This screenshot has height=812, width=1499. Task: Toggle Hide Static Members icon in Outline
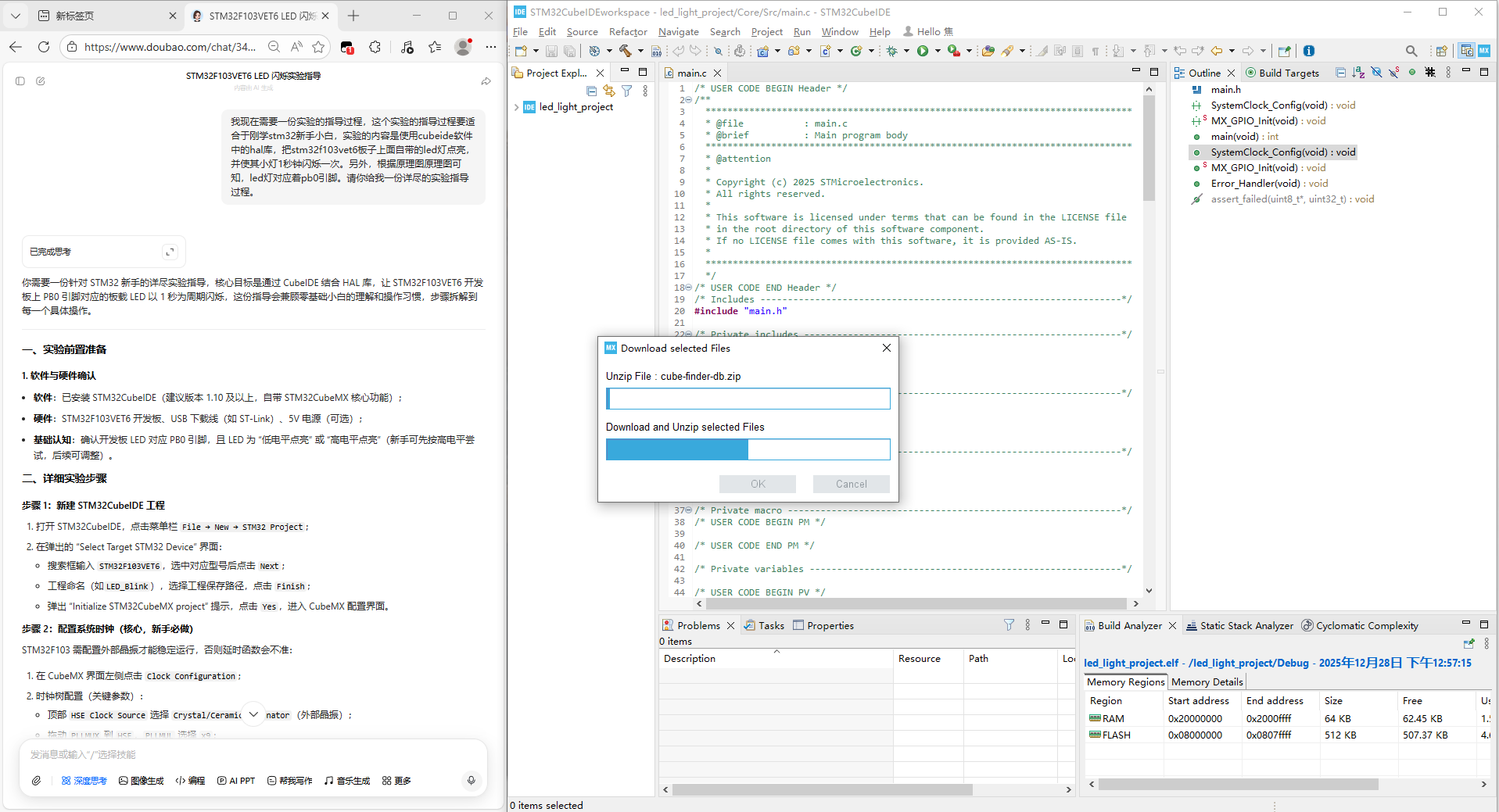[x=1394, y=73]
